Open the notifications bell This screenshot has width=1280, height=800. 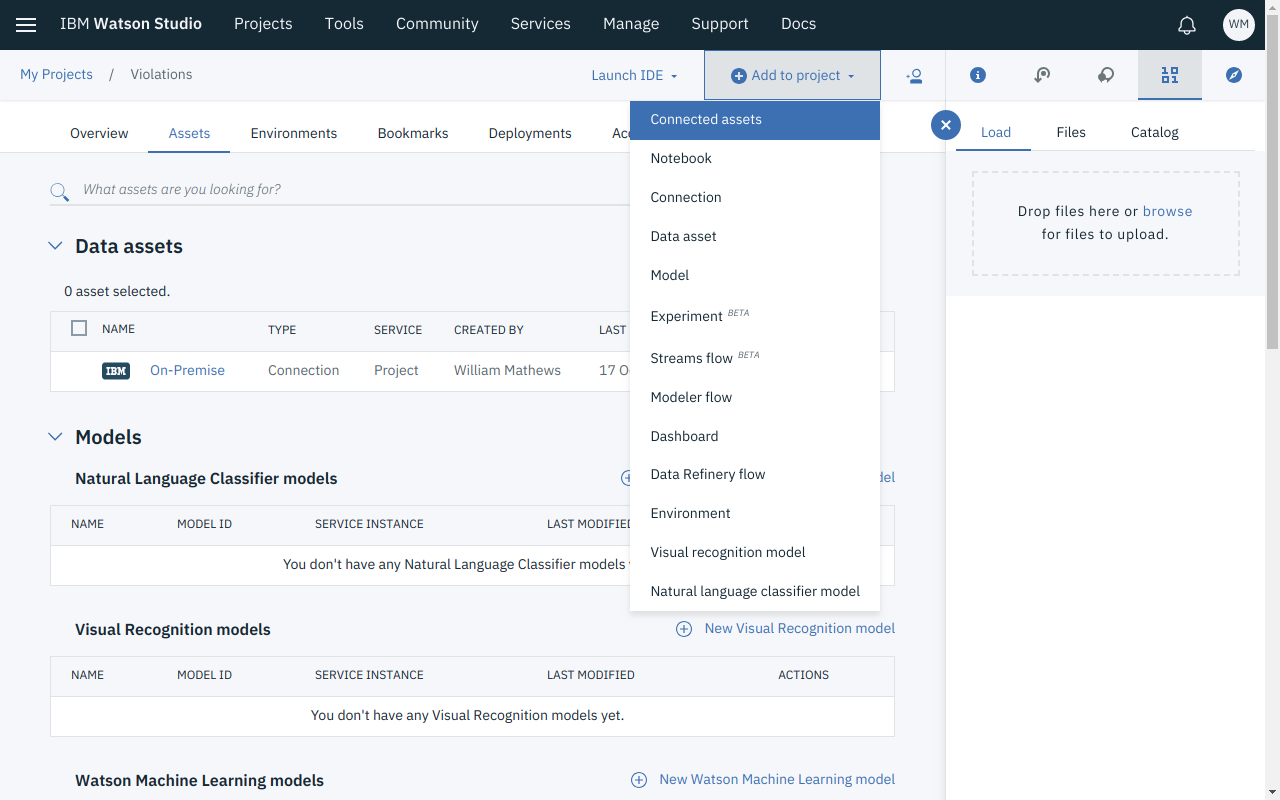point(1187,25)
